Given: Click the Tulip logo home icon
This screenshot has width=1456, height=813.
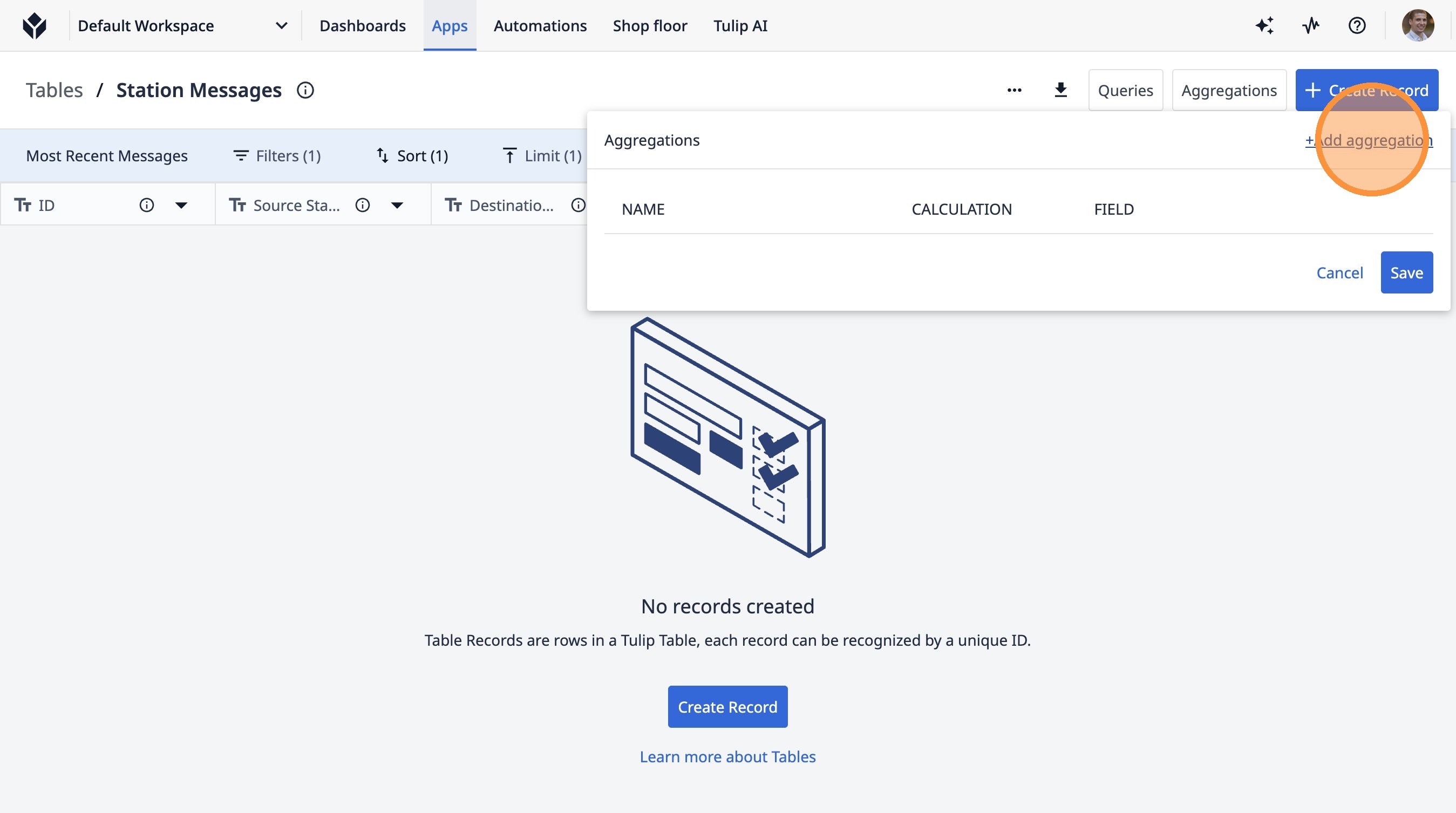Looking at the screenshot, I should pos(35,26).
